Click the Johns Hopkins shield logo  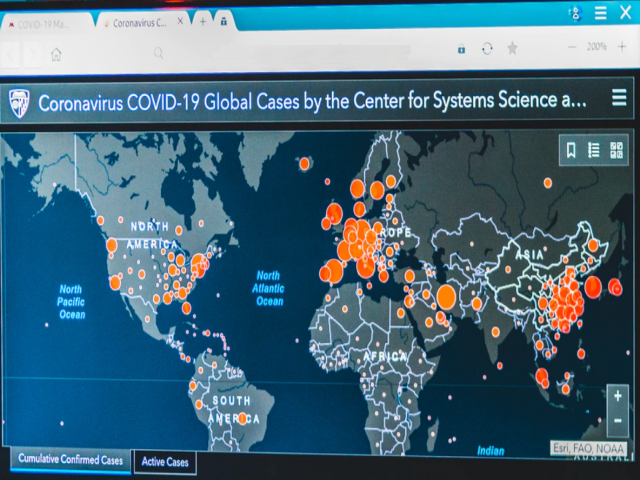tap(18, 101)
